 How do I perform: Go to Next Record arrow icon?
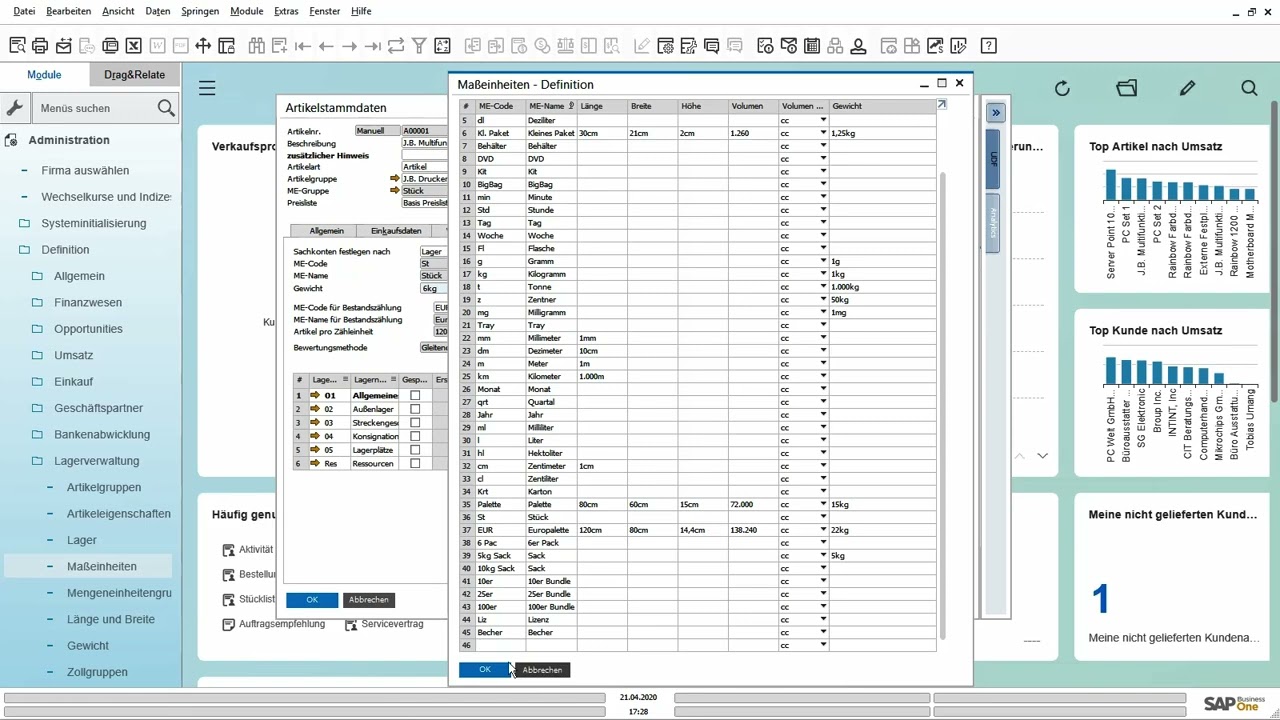point(349,46)
